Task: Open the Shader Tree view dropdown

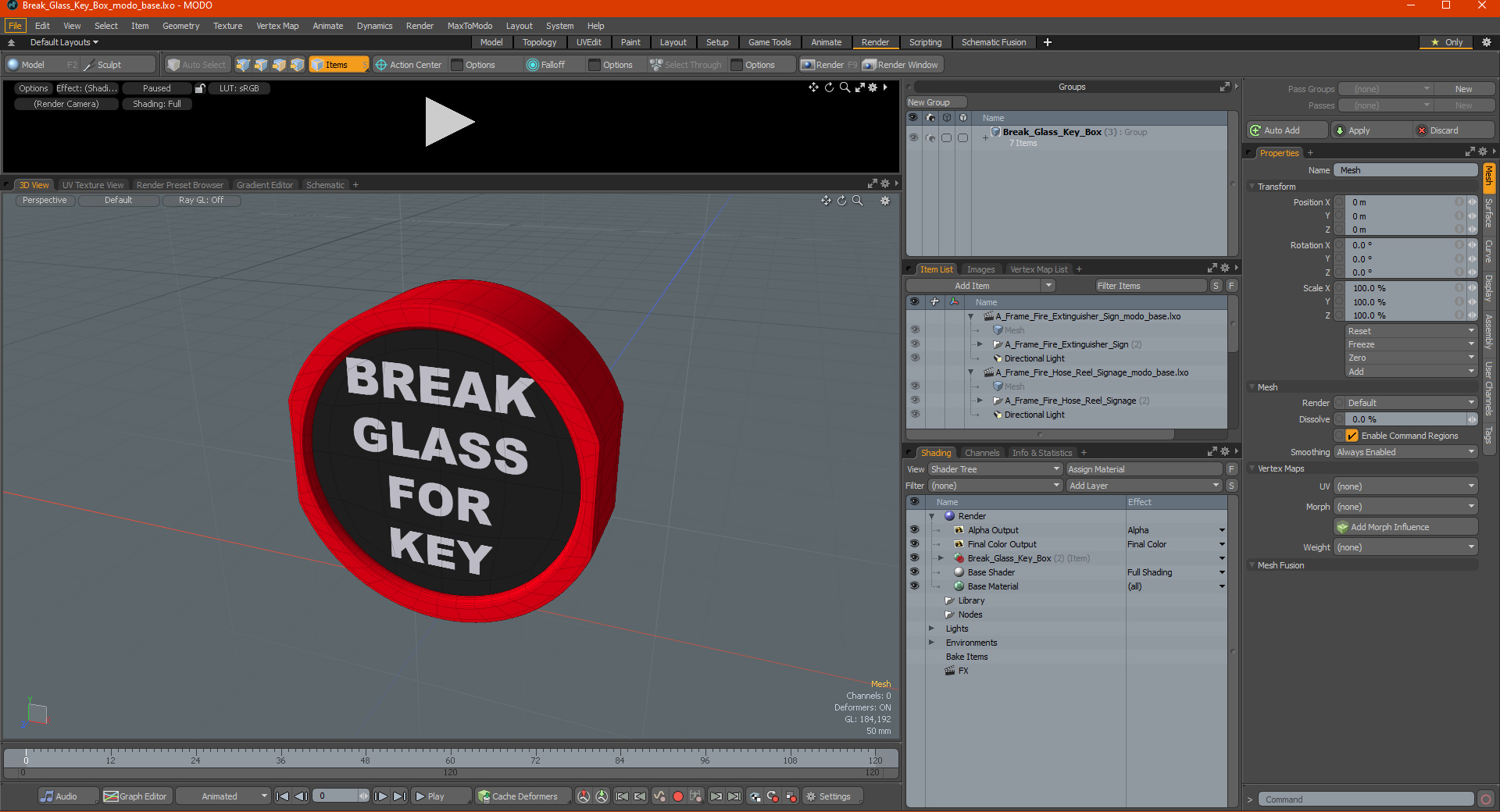Action: click(x=995, y=469)
